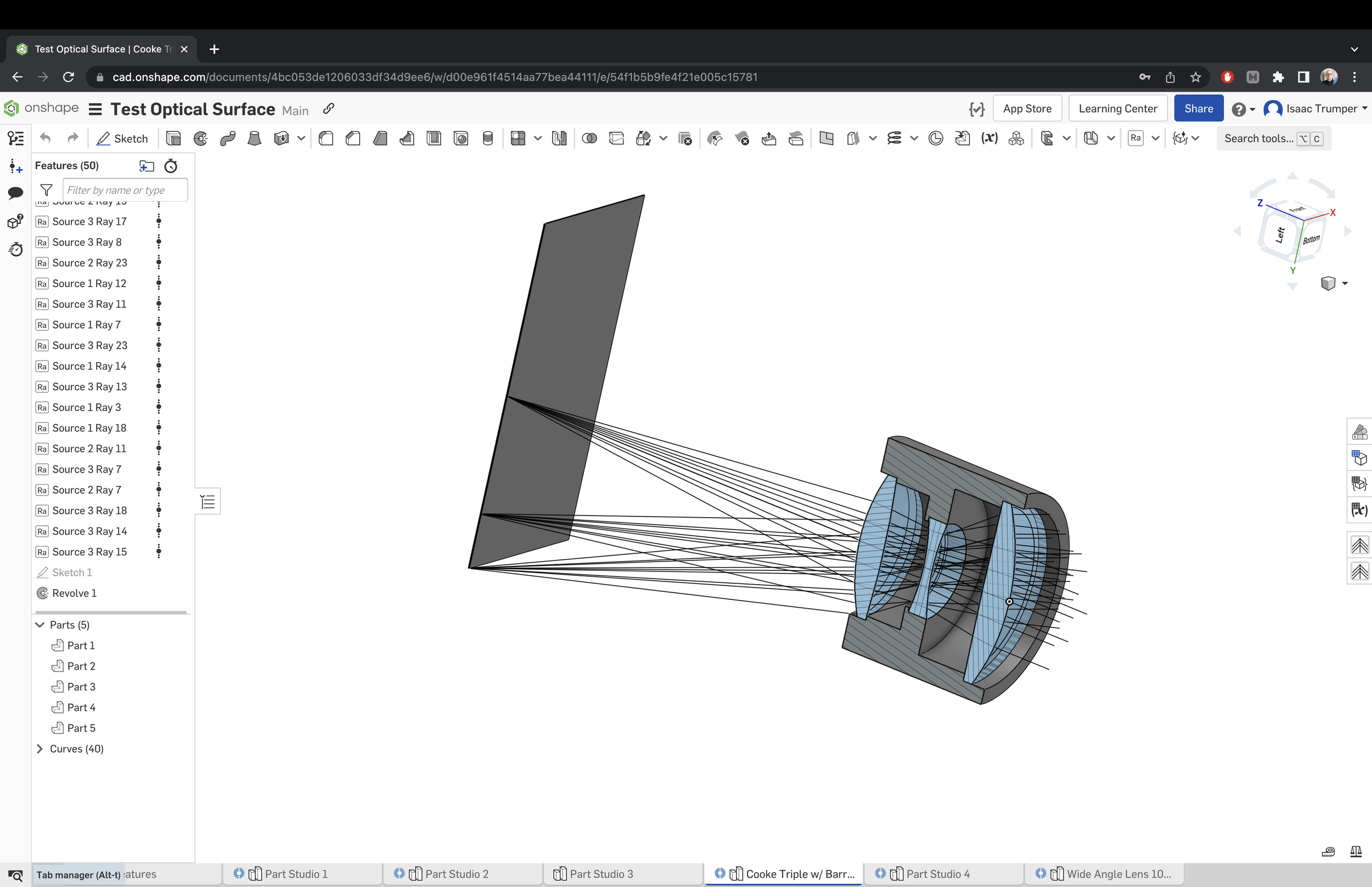Viewport: 1372px width, 887px height.
Task: Click the Filter by name or type field
Action: [x=125, y=190]
